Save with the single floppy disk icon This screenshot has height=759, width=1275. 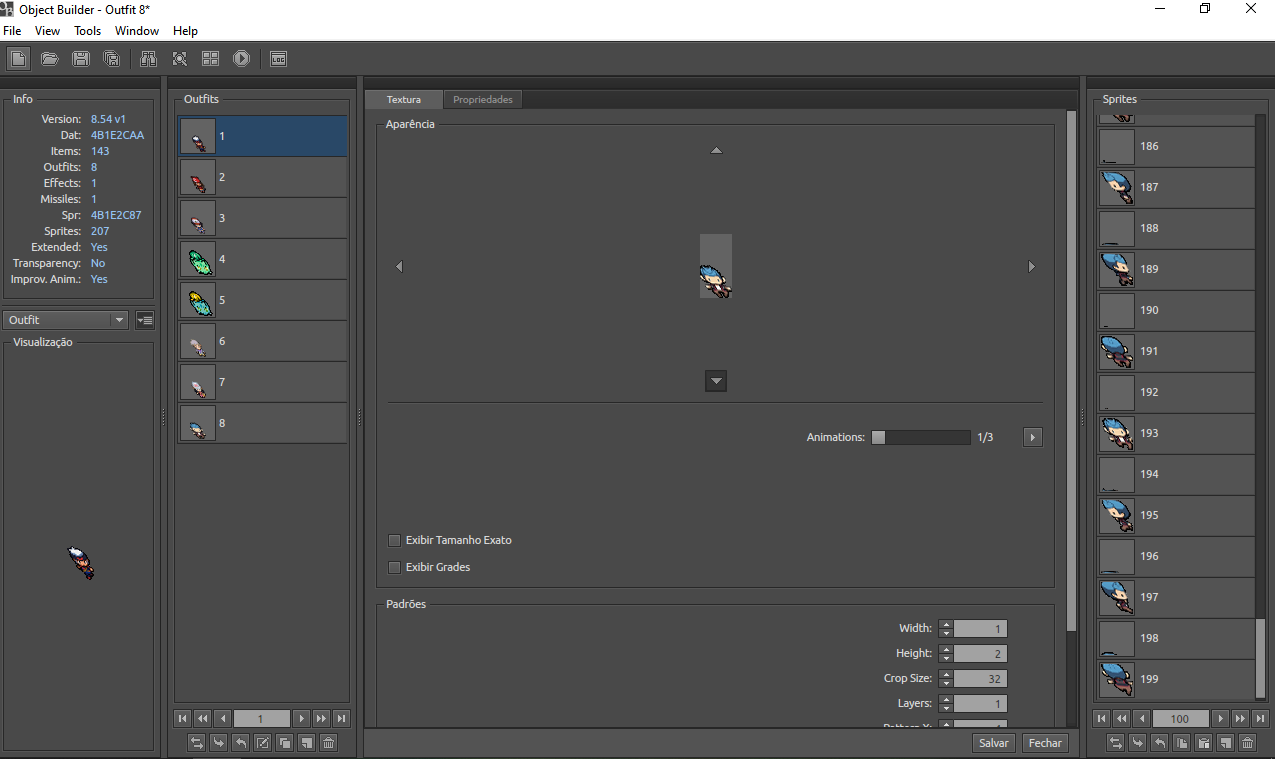tap(82, 59)
